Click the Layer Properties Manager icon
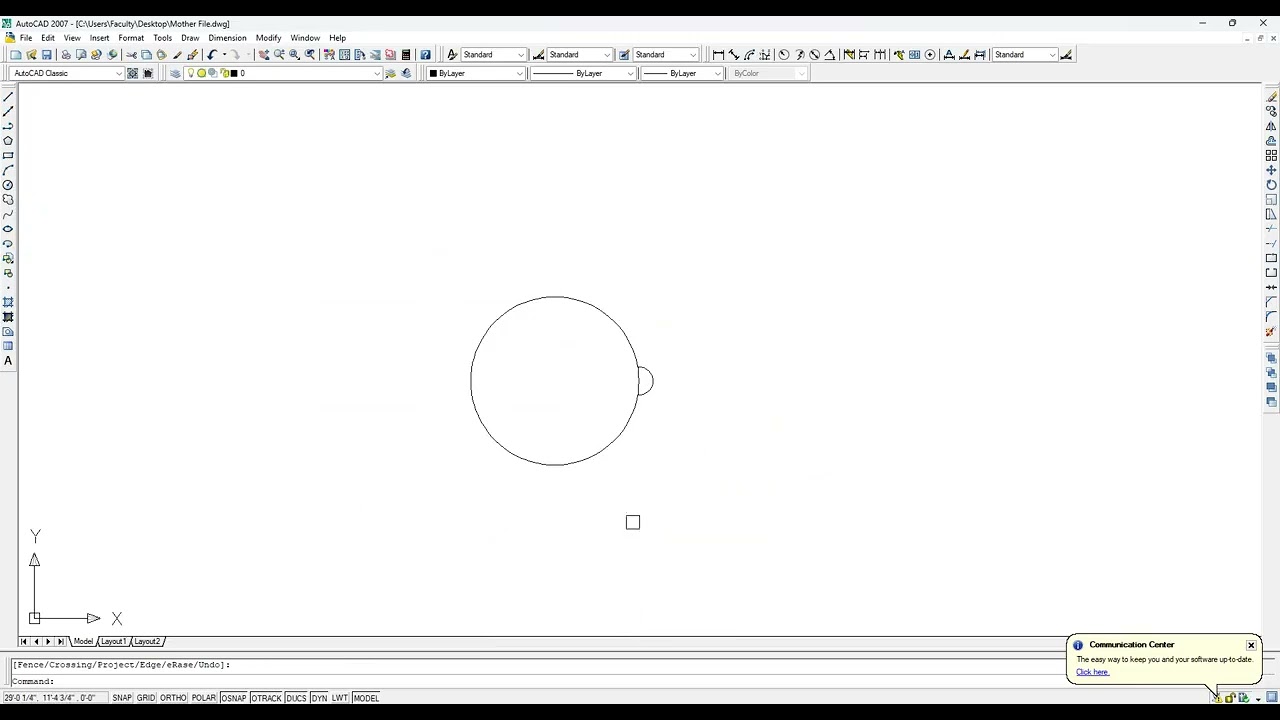1280x720 pixels. [x=175, y=73]
